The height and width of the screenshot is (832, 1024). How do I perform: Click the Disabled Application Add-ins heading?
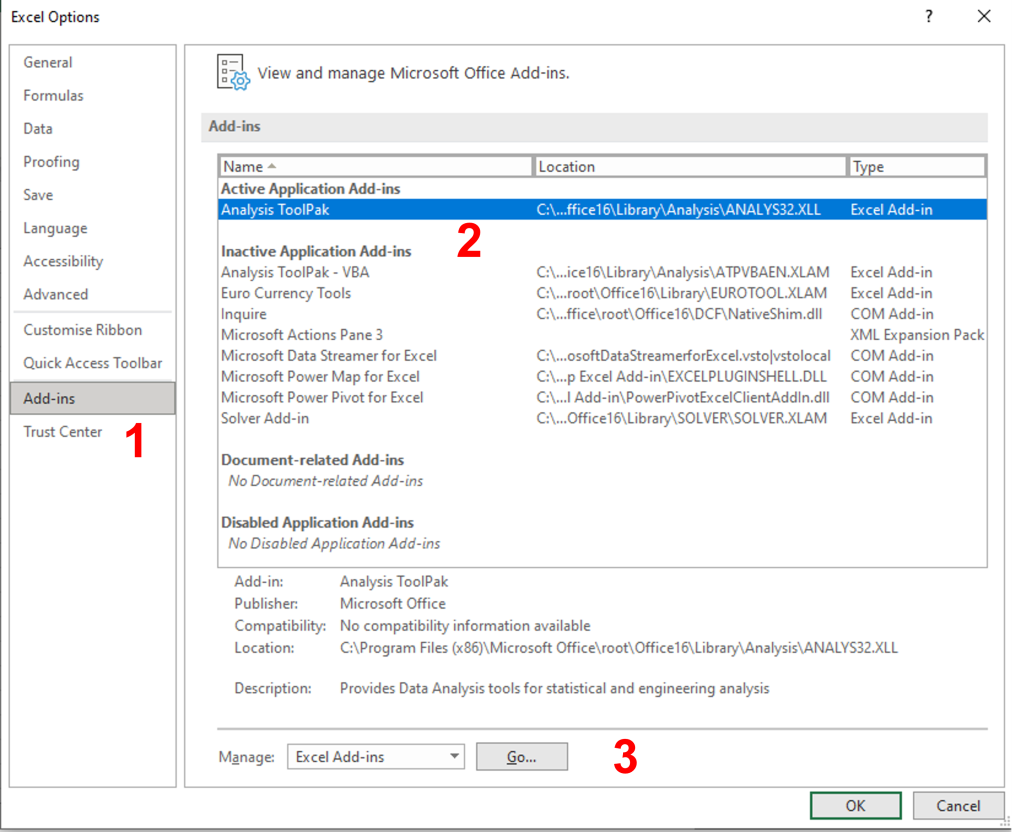click(x=317, y=522)
